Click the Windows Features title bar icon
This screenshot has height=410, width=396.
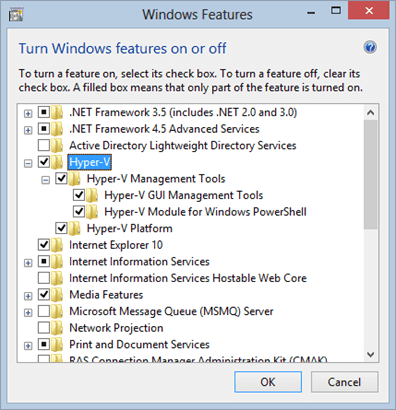16,14
